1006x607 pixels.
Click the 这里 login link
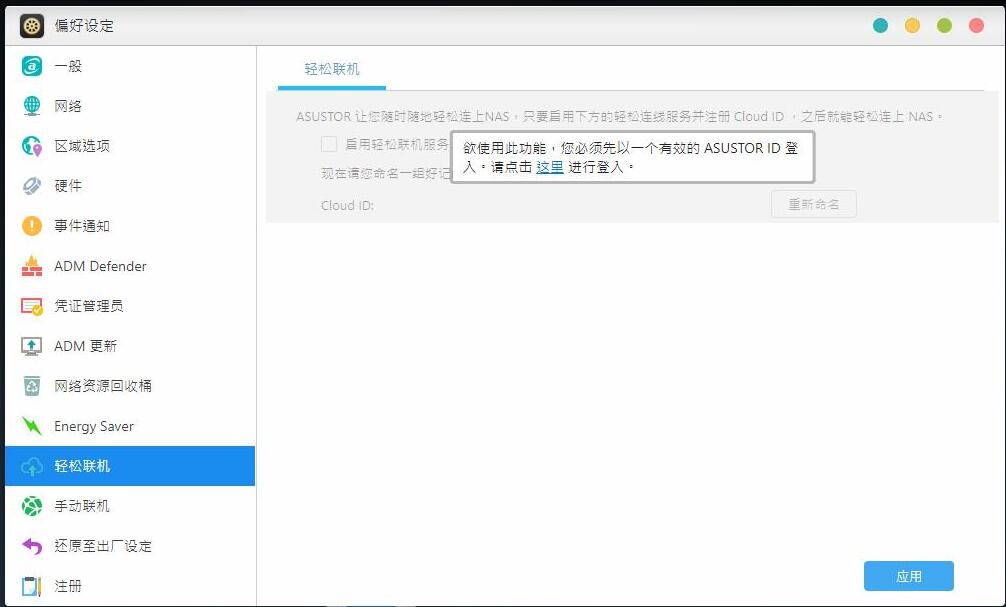549,167
